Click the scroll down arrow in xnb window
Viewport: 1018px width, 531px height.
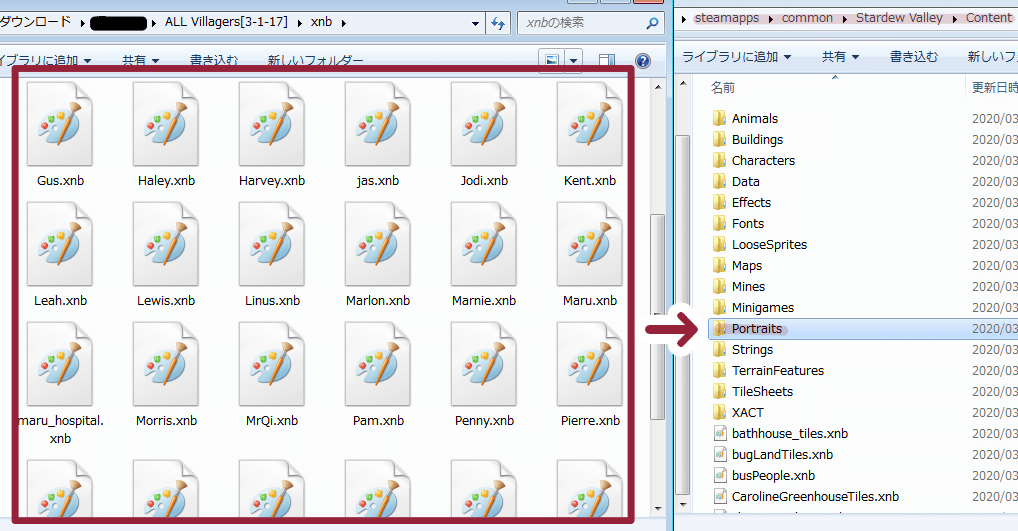pos(658,508)
